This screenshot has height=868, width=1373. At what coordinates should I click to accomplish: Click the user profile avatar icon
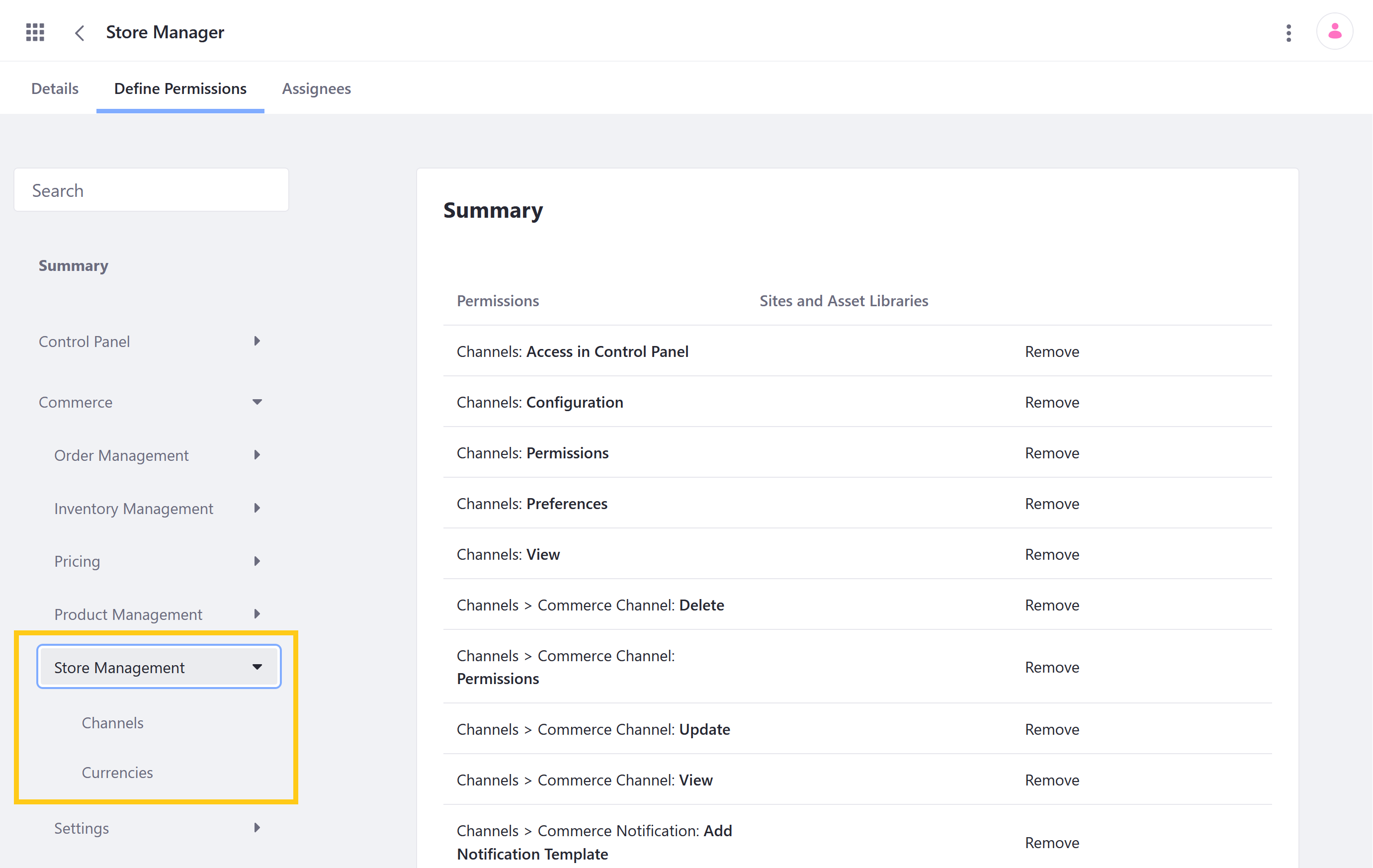click(x=1335, y=31)
